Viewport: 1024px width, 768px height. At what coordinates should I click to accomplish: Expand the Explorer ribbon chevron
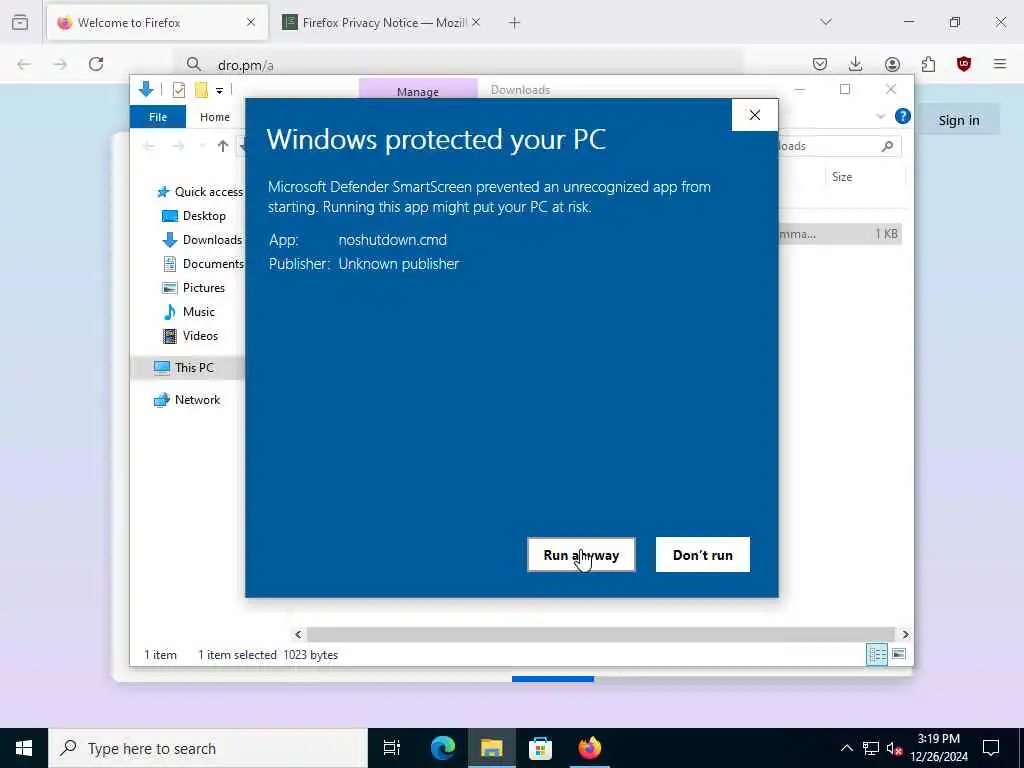point(880,117)
